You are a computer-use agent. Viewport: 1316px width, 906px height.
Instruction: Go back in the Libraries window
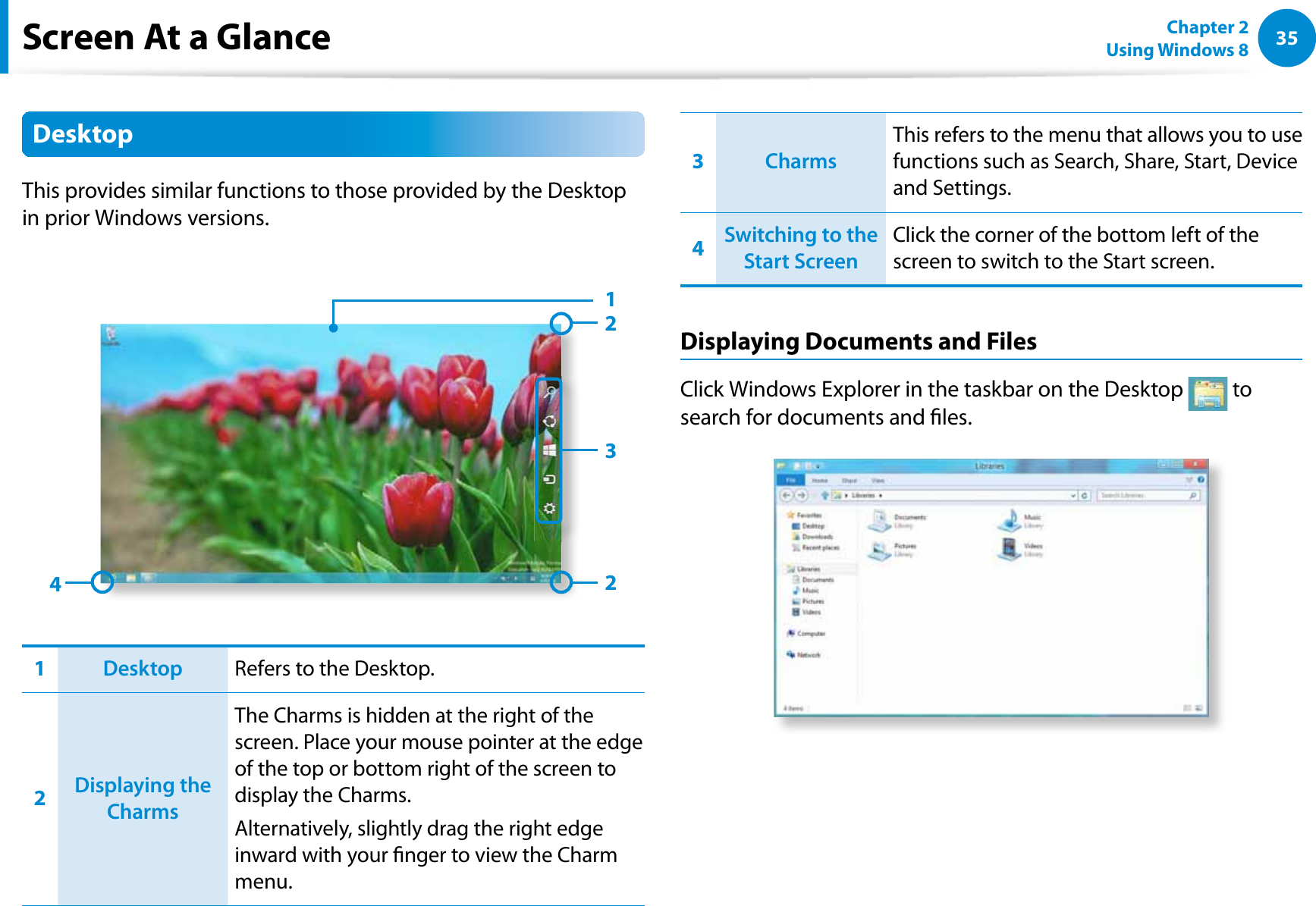pyautogui.click(x=787, y=496)
